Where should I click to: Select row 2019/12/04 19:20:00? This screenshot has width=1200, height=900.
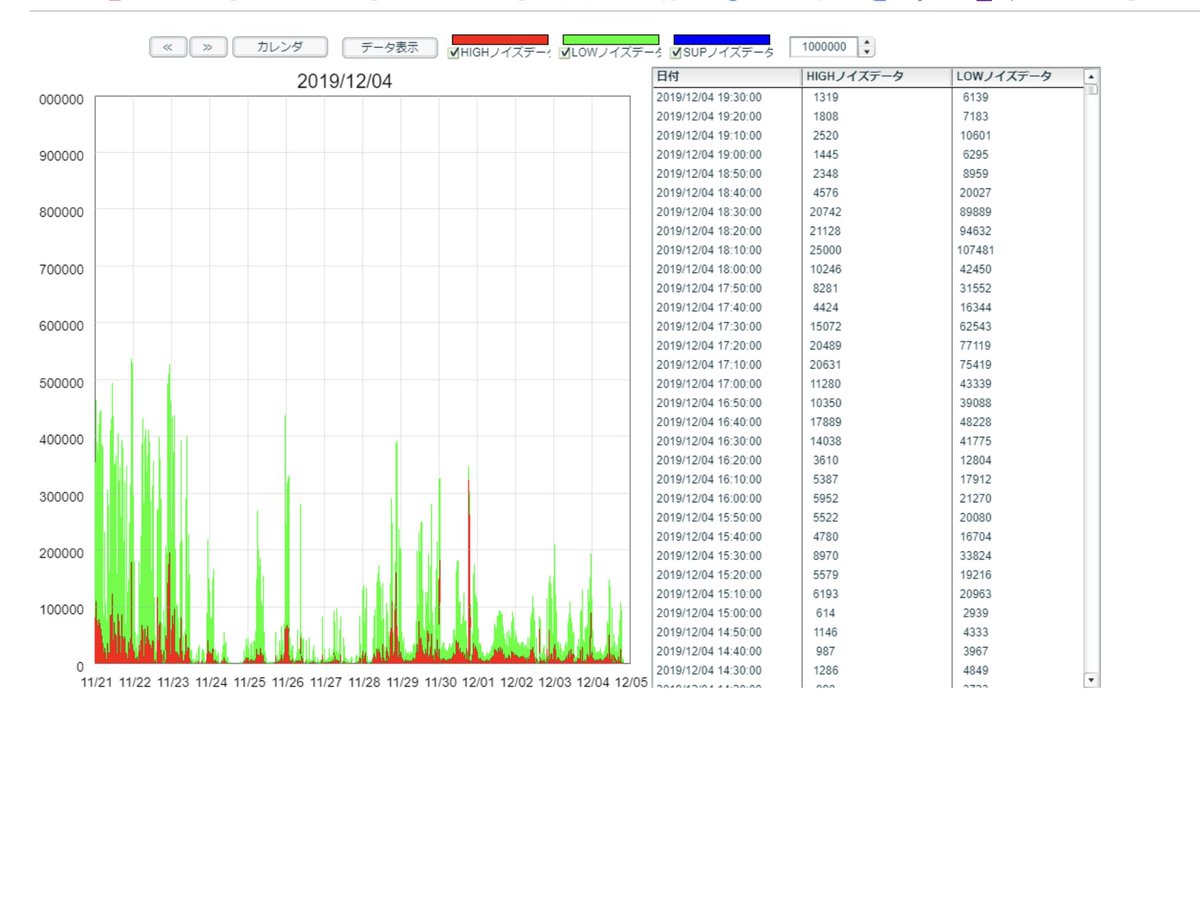coord(868,116)
